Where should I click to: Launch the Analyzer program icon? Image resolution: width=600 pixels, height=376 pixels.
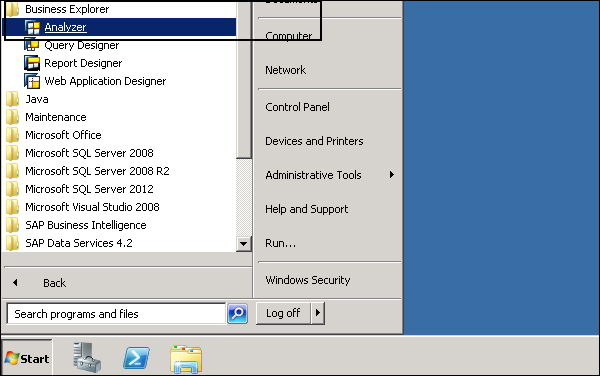(33, 27)
